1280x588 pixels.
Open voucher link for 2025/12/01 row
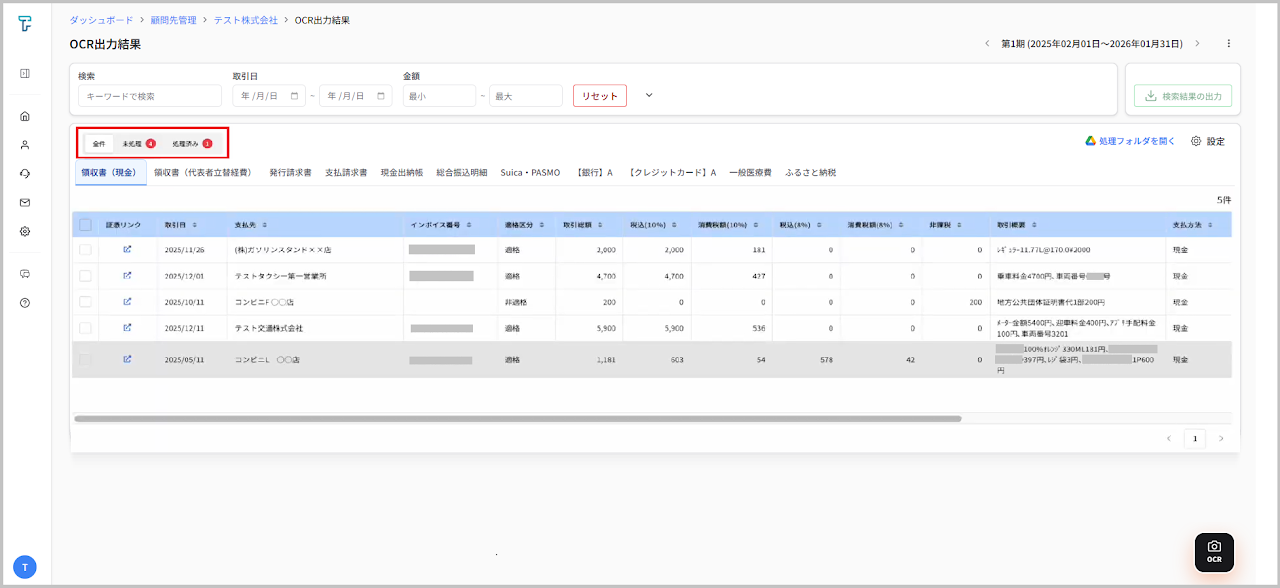tap(127, 275)
